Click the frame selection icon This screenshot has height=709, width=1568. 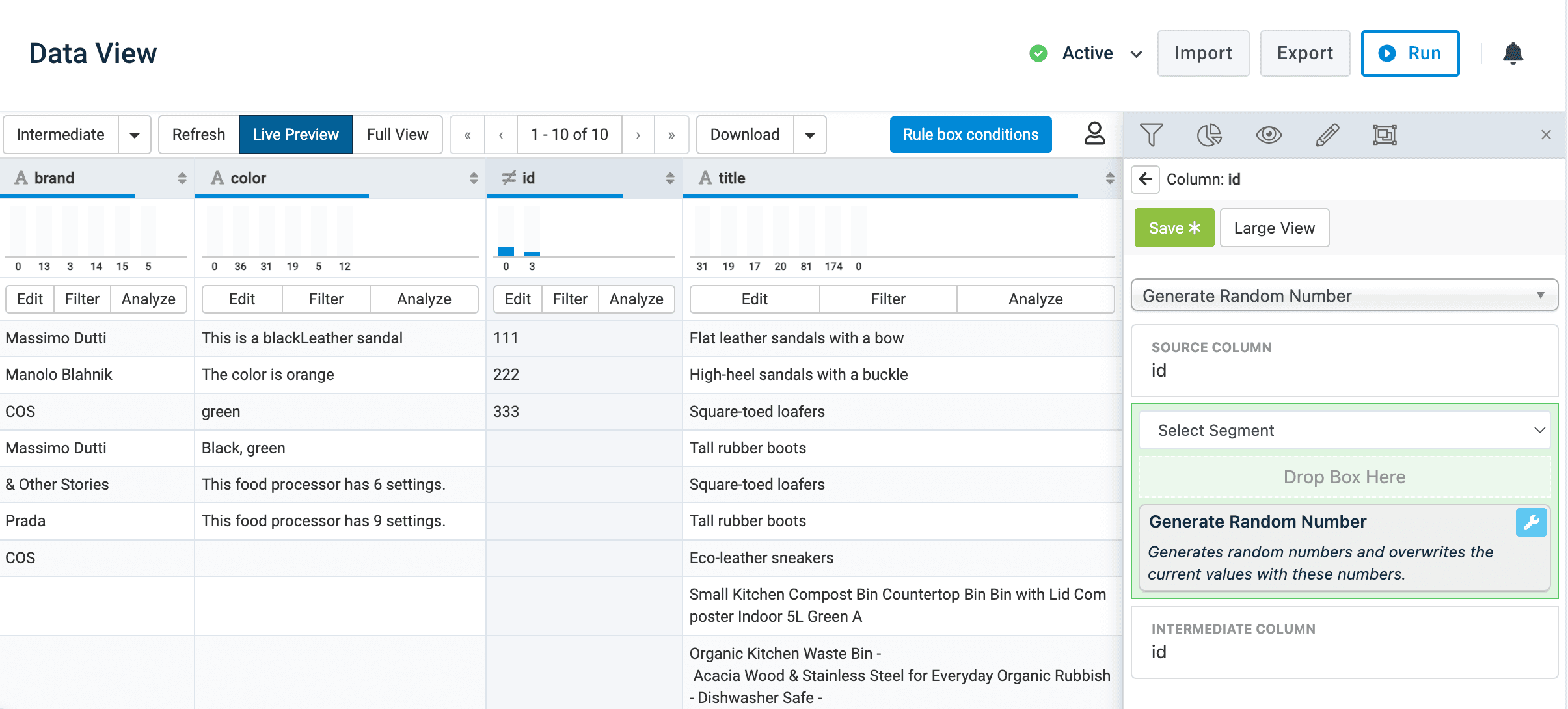[1385, 135]
